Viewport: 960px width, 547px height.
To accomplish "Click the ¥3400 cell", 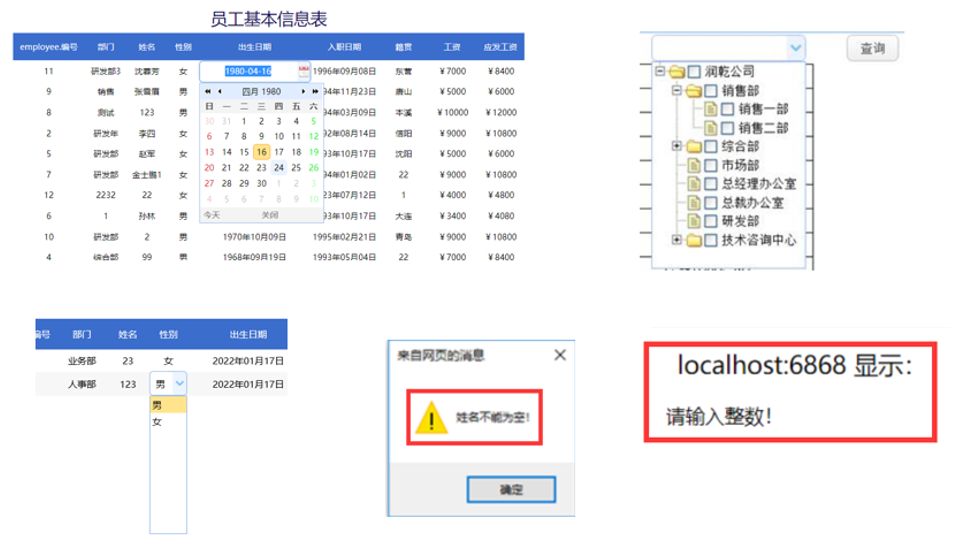I will pos(452,216).
